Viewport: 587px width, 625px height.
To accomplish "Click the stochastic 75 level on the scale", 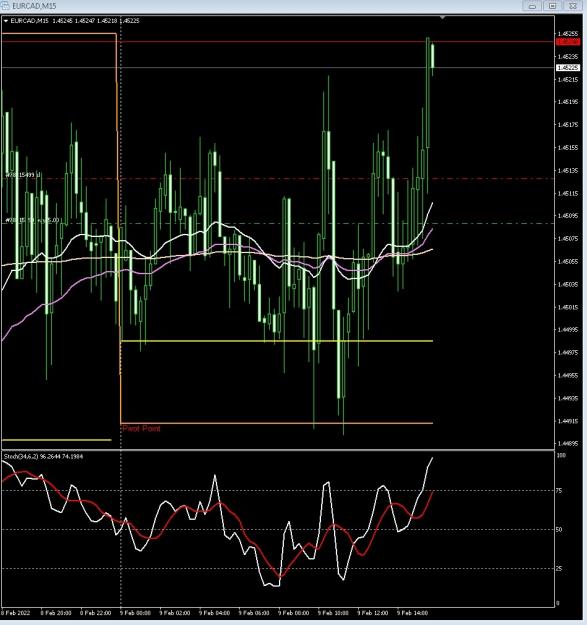I will pyautogui.click(x=560, y=491).
